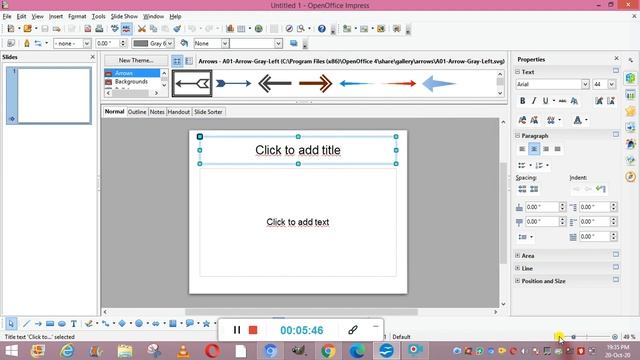Pause the screen recording
Image resolution: width=640 pixels, height=360 pixels.
click(x=237, y=330)
